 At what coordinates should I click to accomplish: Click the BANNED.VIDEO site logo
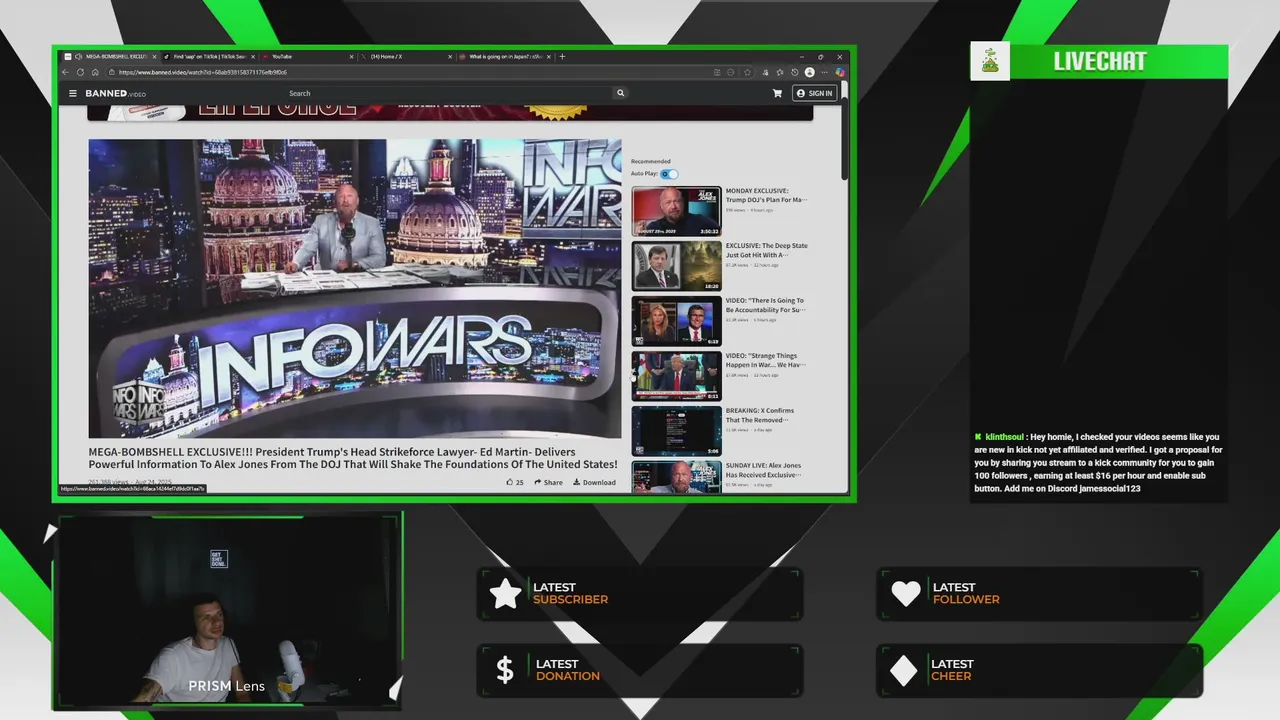pos(115,93)
